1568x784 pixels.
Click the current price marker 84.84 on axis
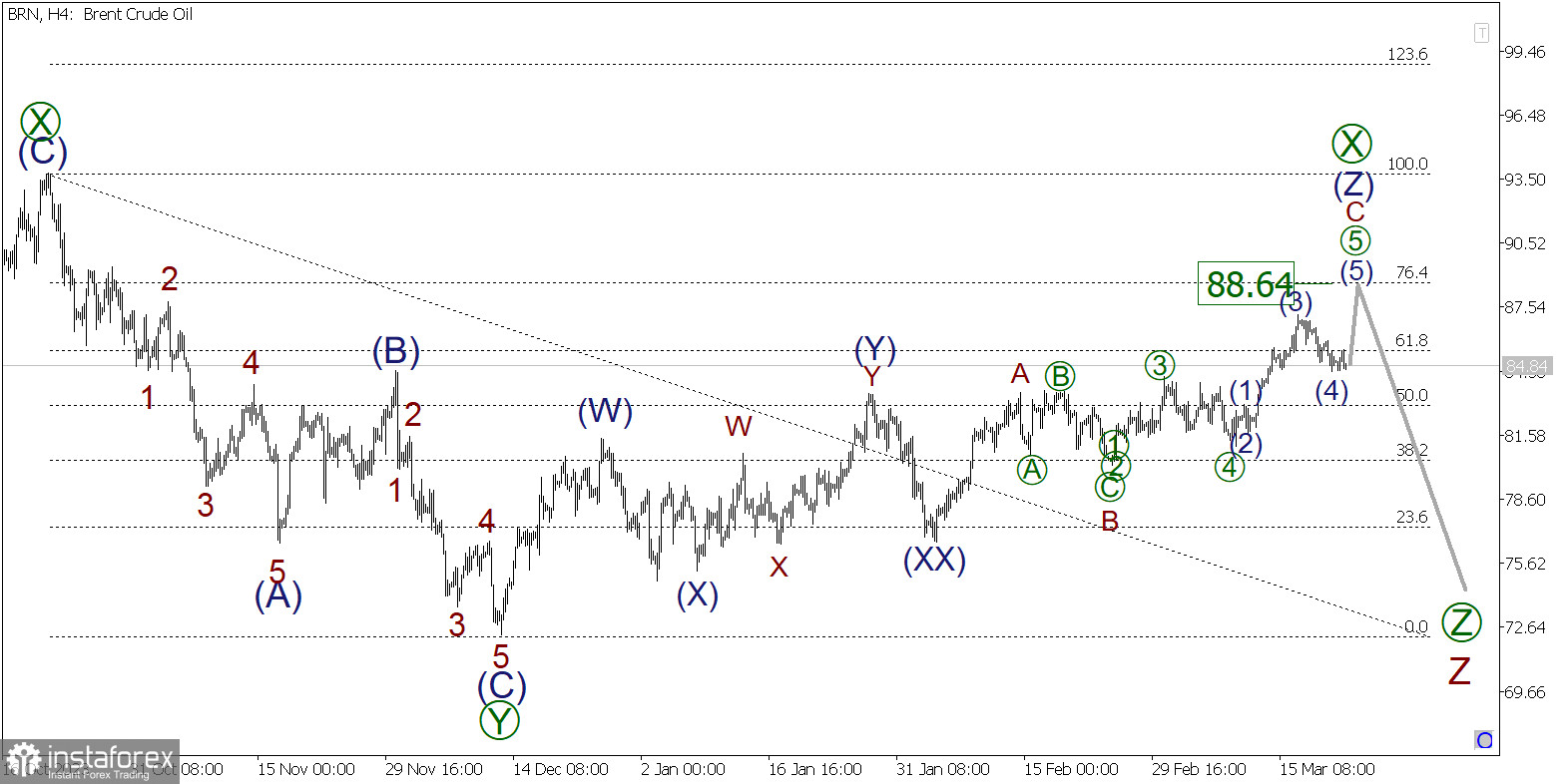(1526, 367)
